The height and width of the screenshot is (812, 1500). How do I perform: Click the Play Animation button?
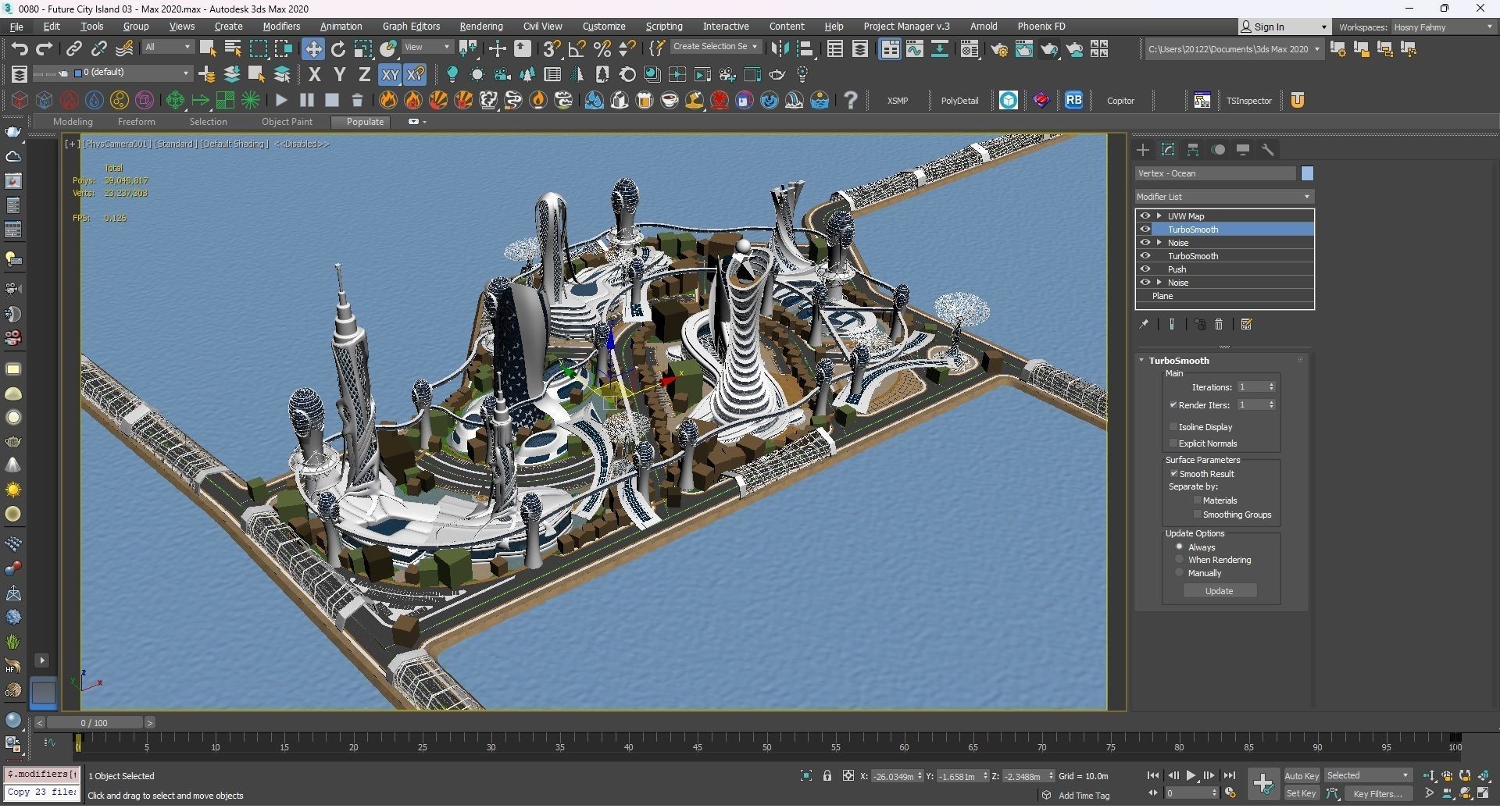pyautogui.click(x=1191, y=775)
